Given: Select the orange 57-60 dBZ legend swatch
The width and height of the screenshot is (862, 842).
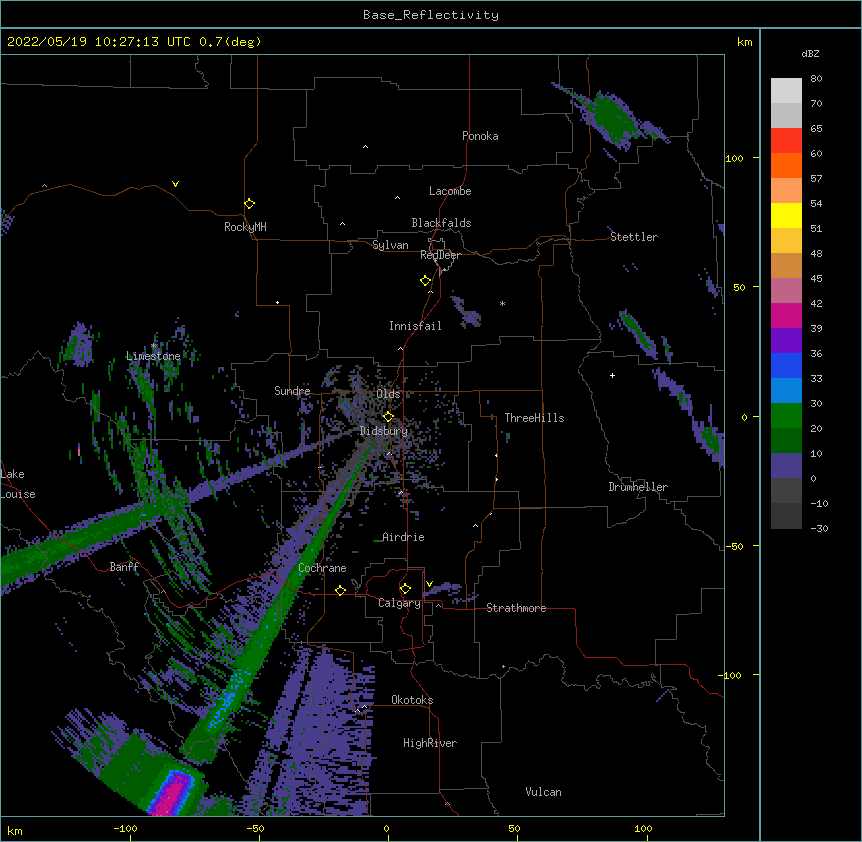Looking at the screenshot, I should coord(786,165).
